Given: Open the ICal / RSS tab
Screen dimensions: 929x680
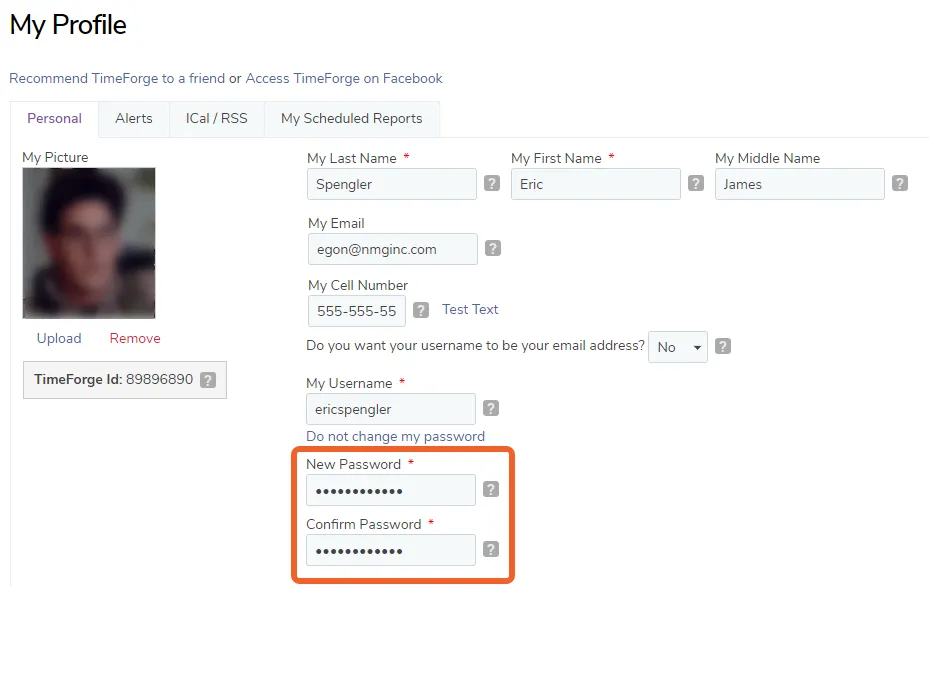Looking at the screenshot, I should [x=217, y=118].
